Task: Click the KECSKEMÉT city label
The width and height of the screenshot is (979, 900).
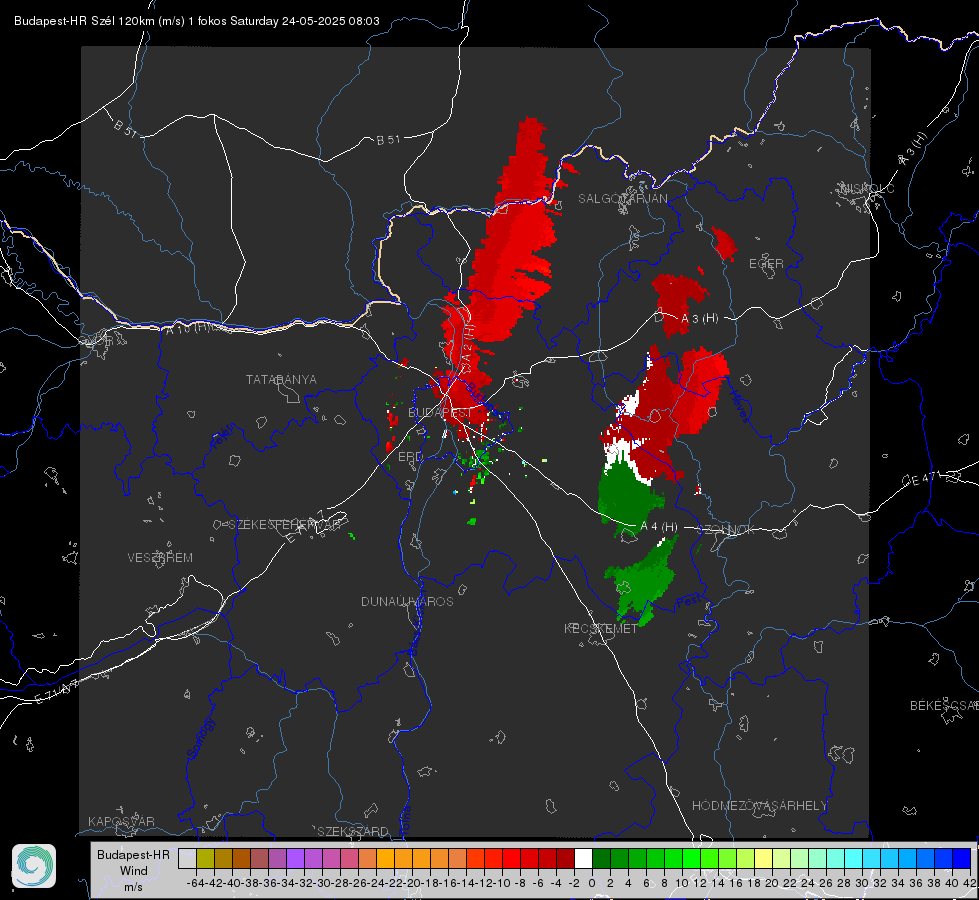Action: click(x=601, y=629)
